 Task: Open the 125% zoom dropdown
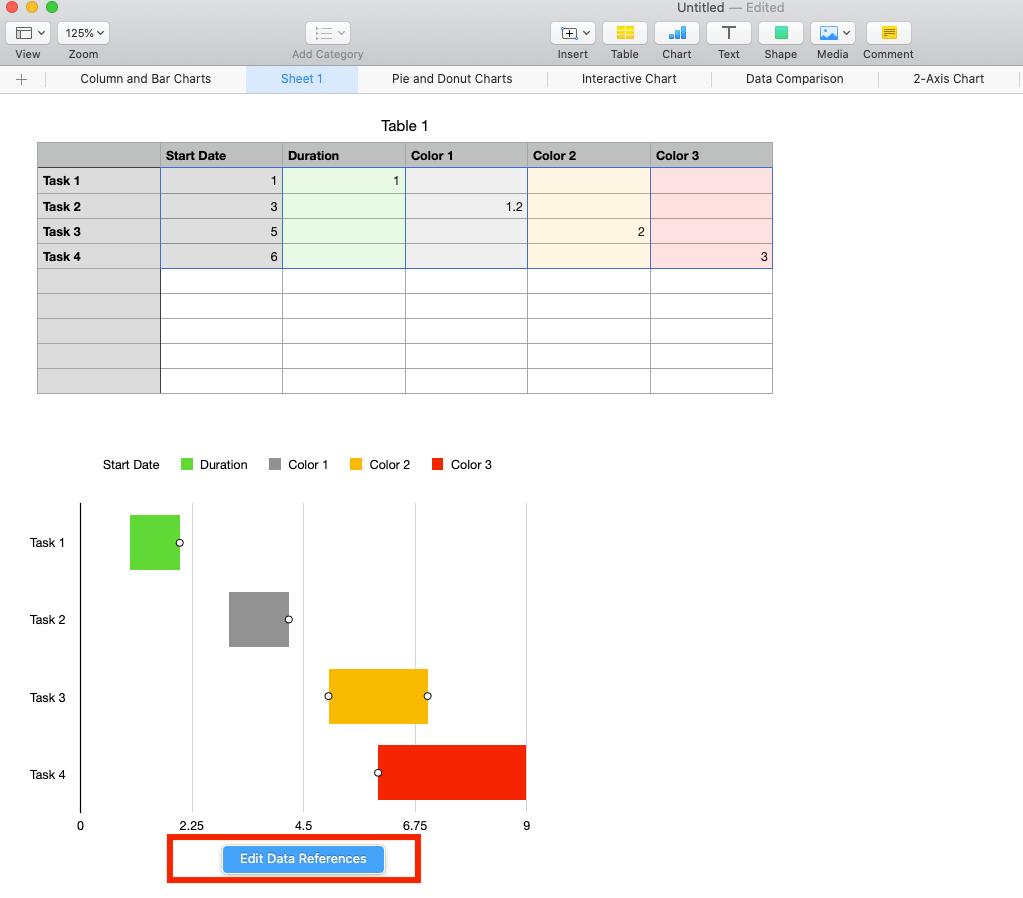tap(82, 32)
